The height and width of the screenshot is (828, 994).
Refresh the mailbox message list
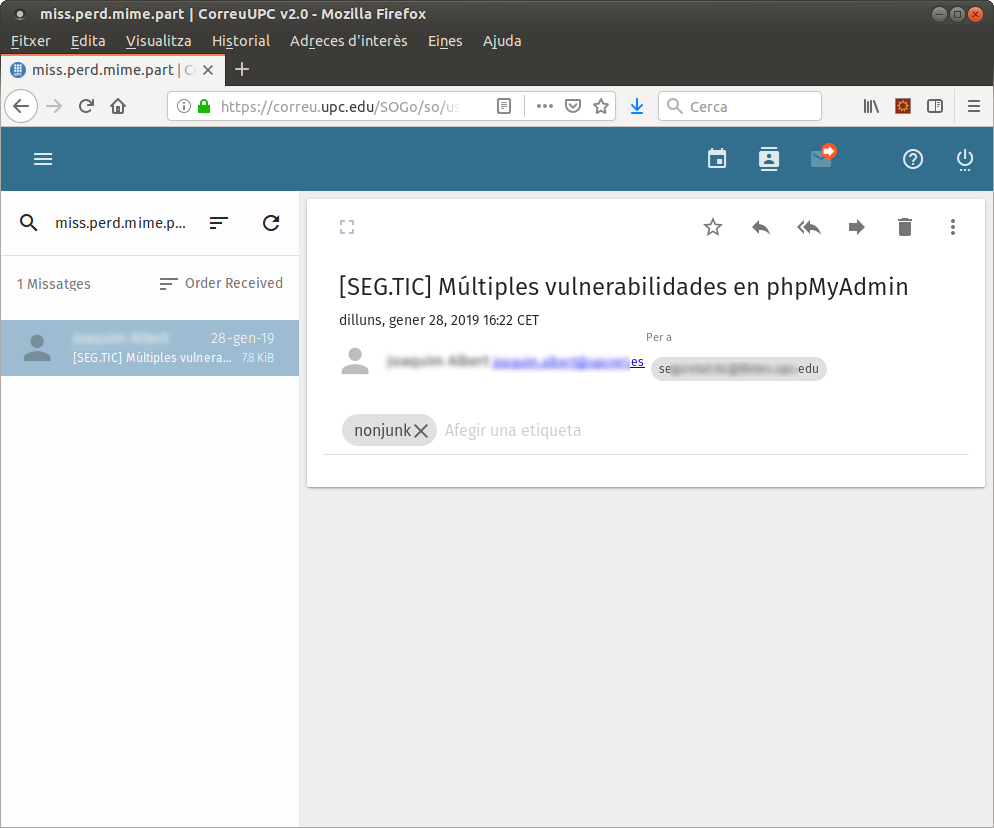(x=271, y=223)
